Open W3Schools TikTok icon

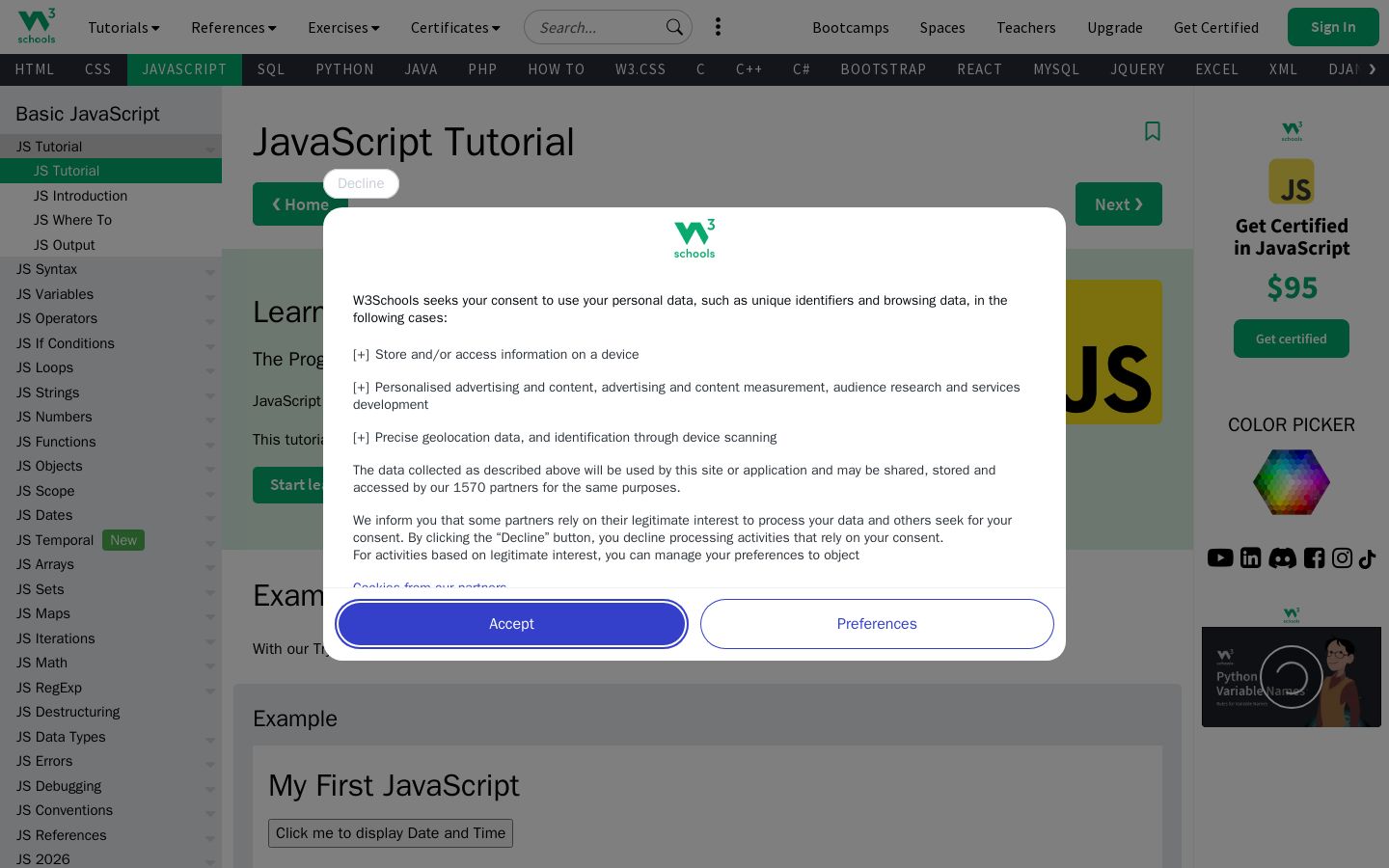1367,558
